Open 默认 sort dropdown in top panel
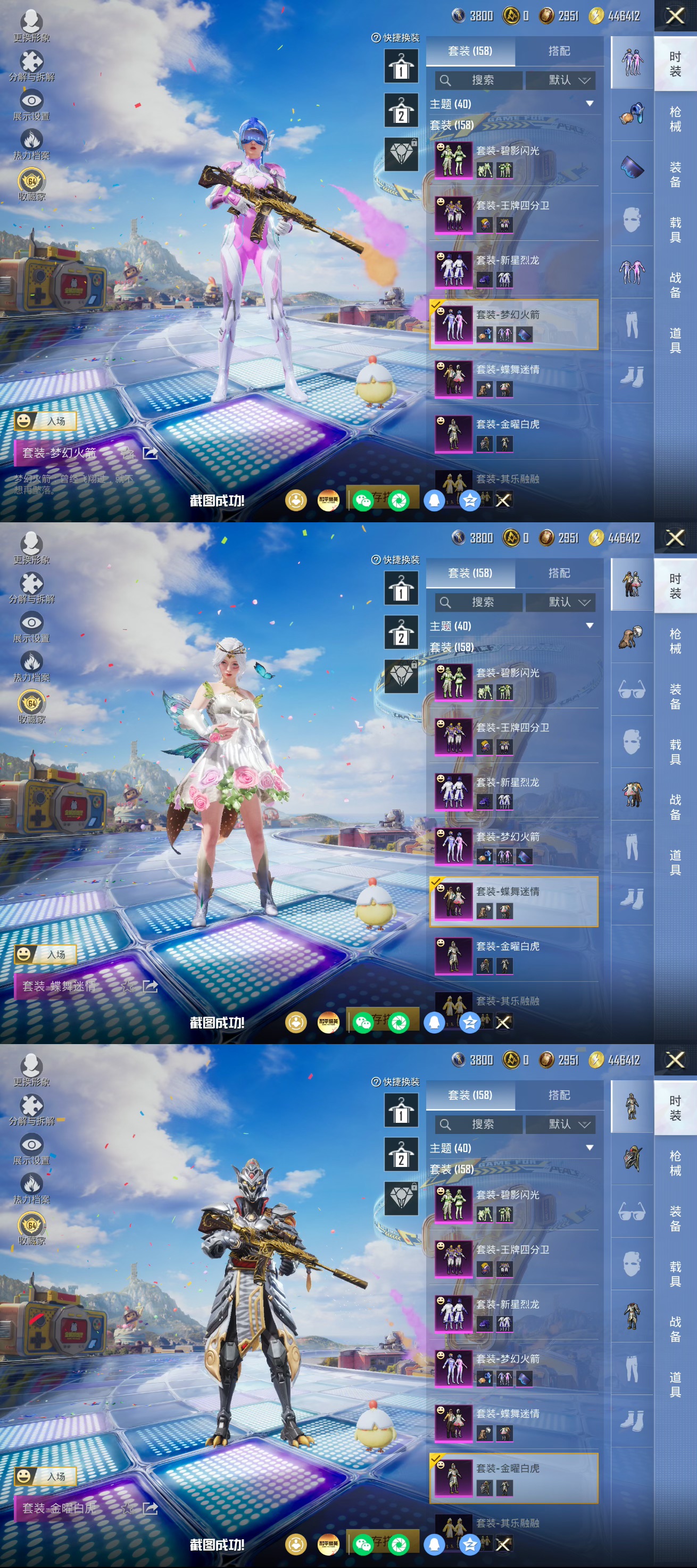Image resolution: width=697 pixels, height=1568 pixels. (x=561, y=80)
